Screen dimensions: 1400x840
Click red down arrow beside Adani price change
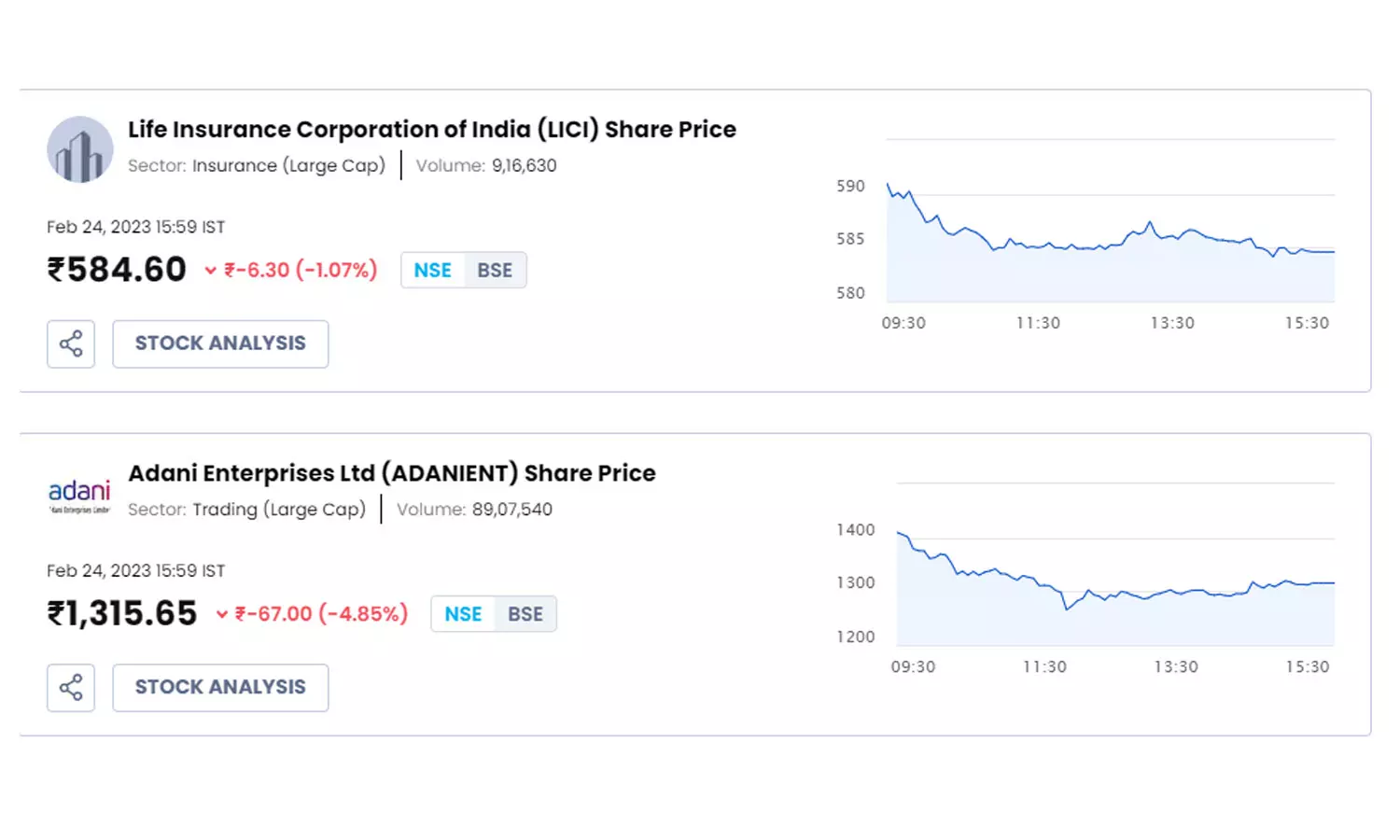pos(222,614)
